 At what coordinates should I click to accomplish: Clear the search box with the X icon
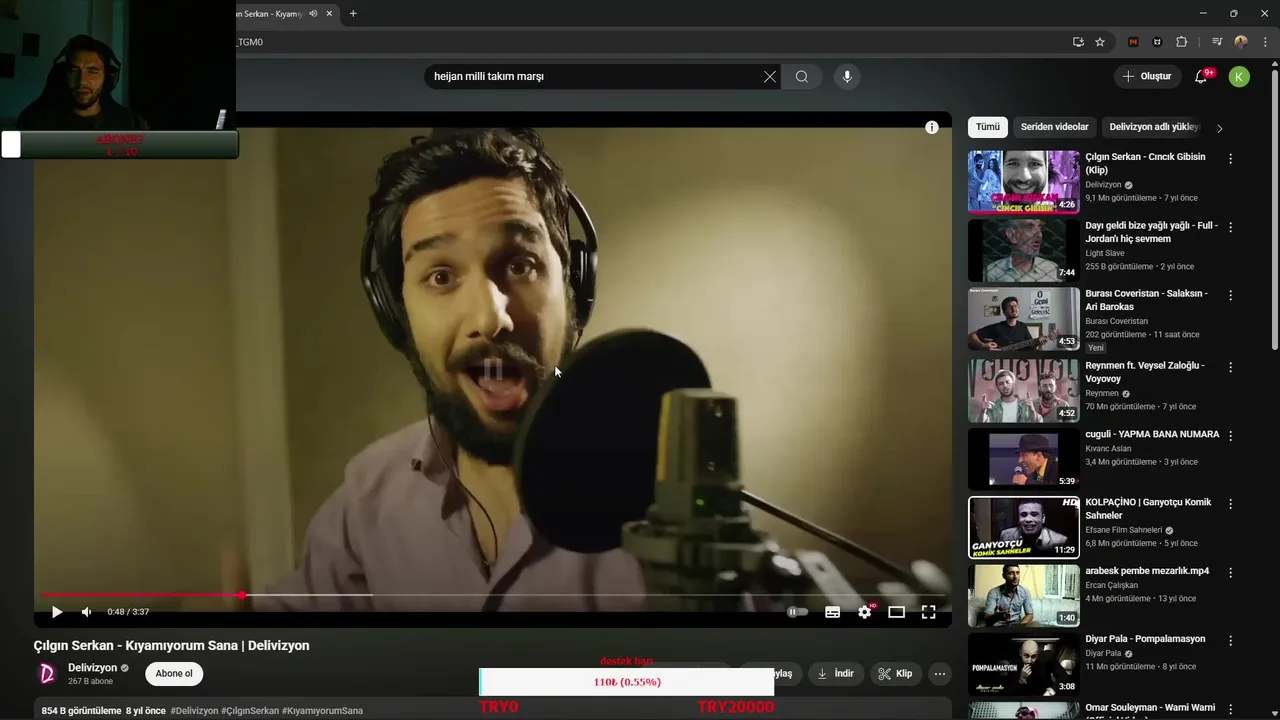(x=770, y=76)
